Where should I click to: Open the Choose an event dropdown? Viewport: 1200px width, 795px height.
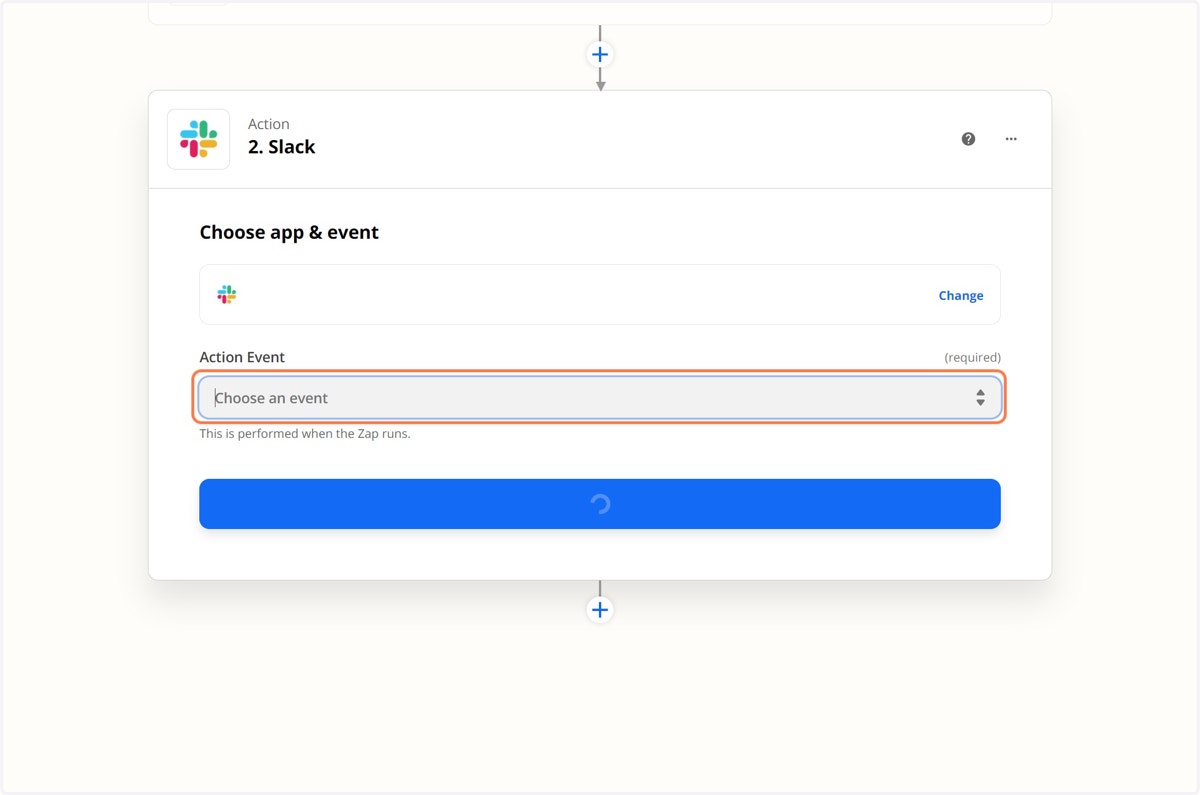click(600, 398)
